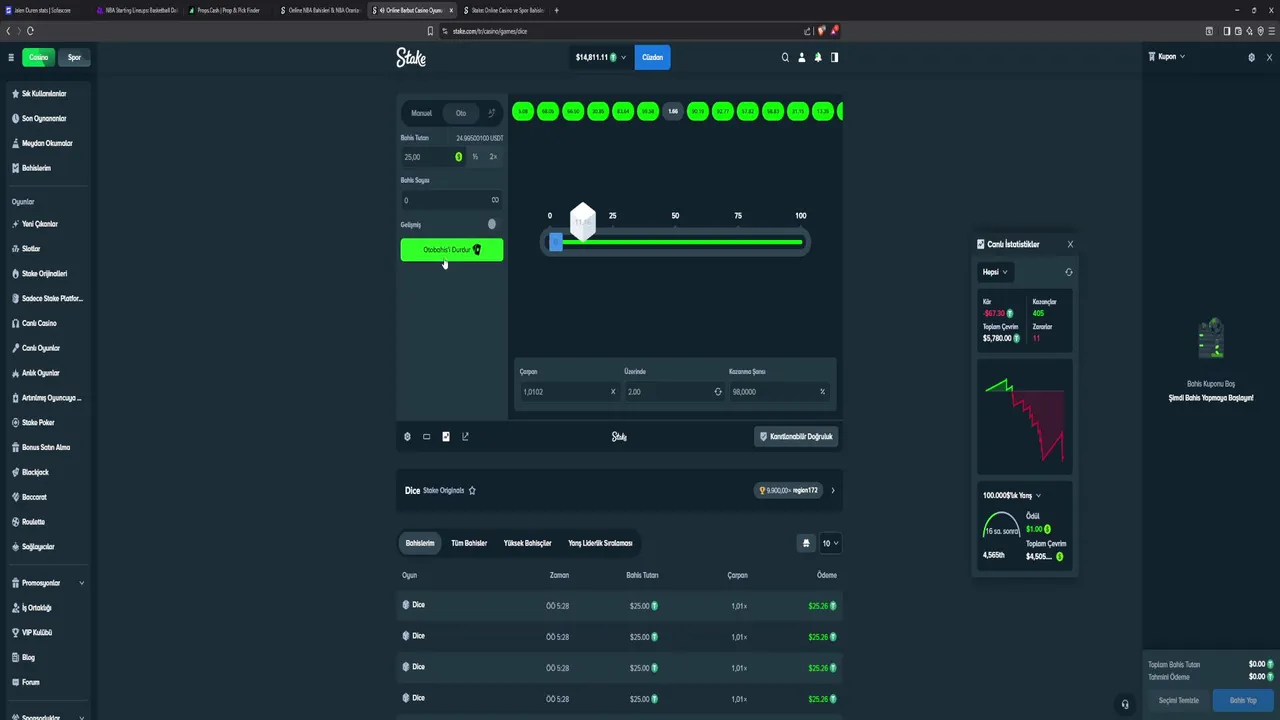Select the Bahislerim tab
1280x720 pixels.
point(420,543)
